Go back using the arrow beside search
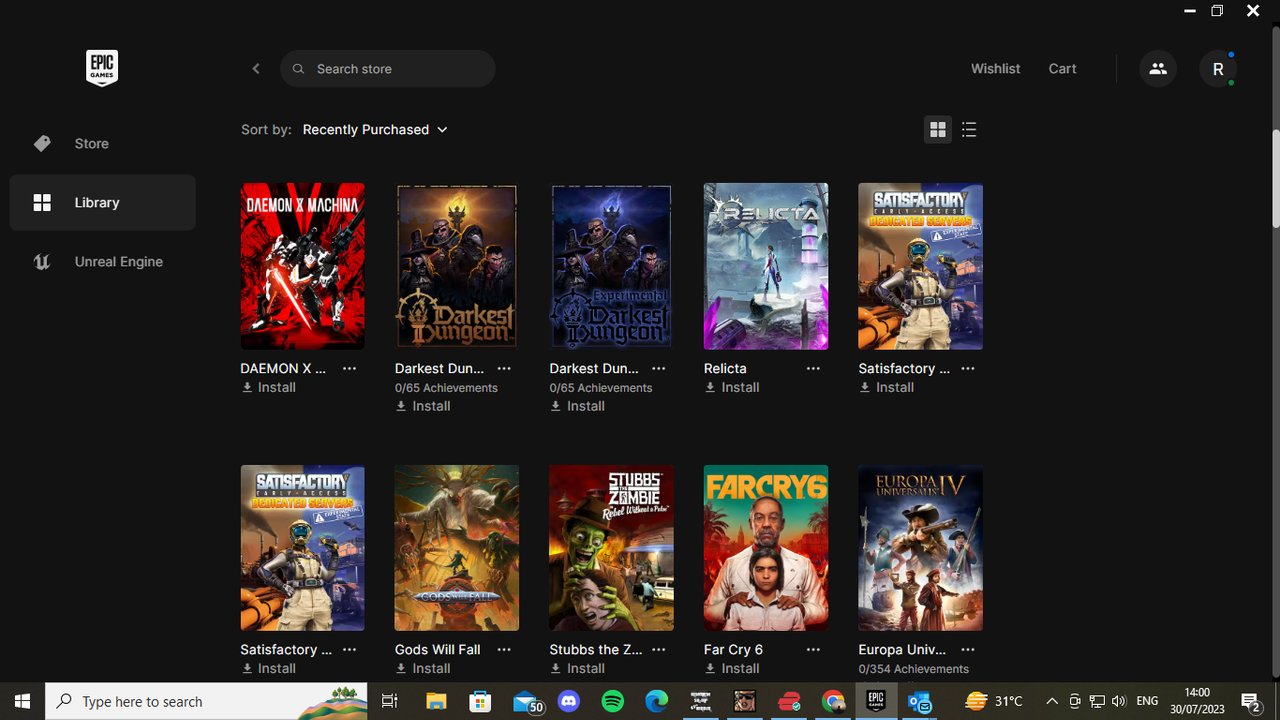 coord(256,69)
